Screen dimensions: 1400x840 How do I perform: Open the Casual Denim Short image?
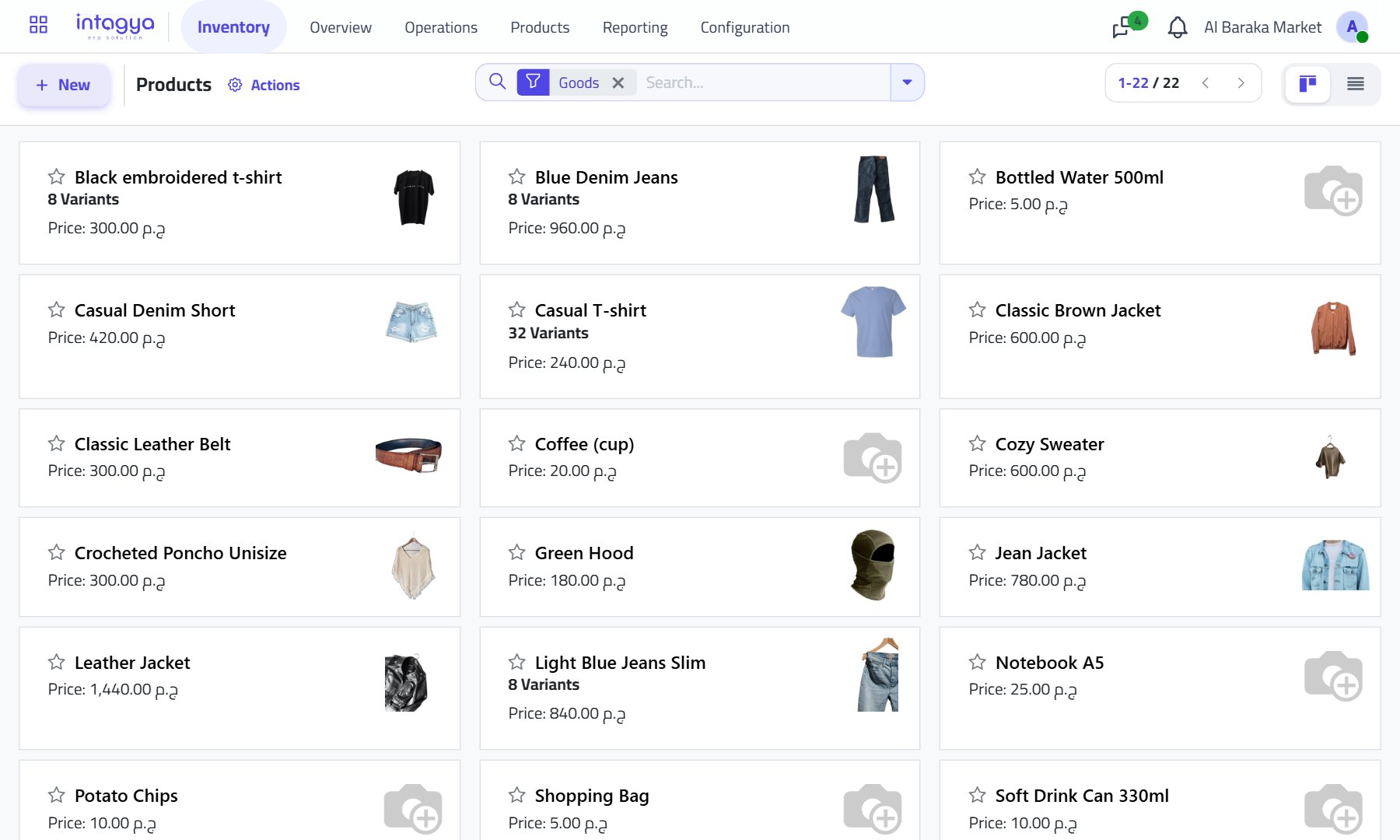point(411,321)
